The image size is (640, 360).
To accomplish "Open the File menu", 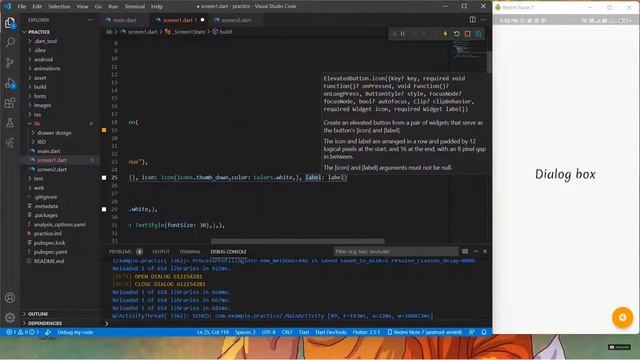I will coord(22,7).
